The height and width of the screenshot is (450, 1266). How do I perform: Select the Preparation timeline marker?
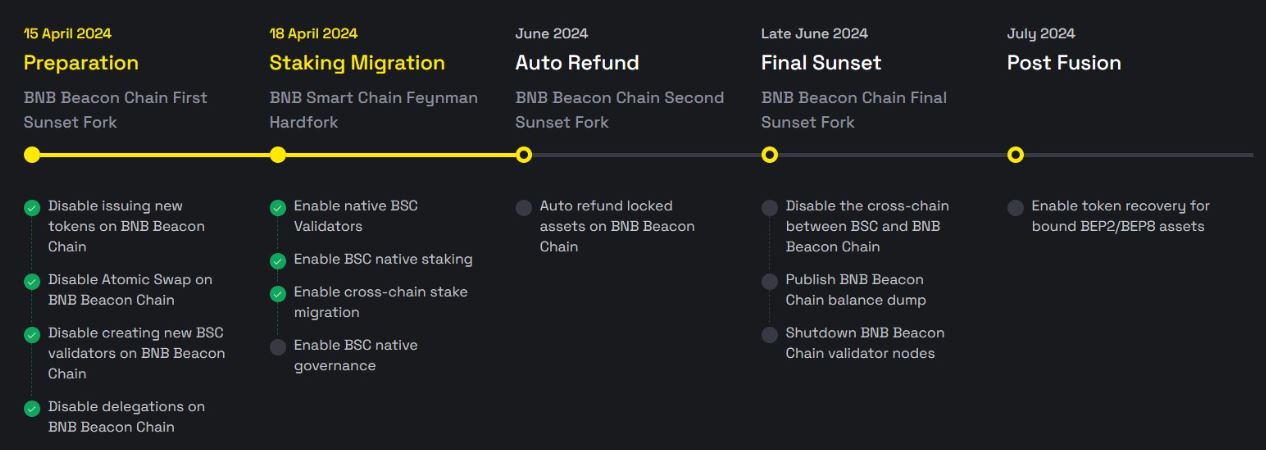[32, 155]
